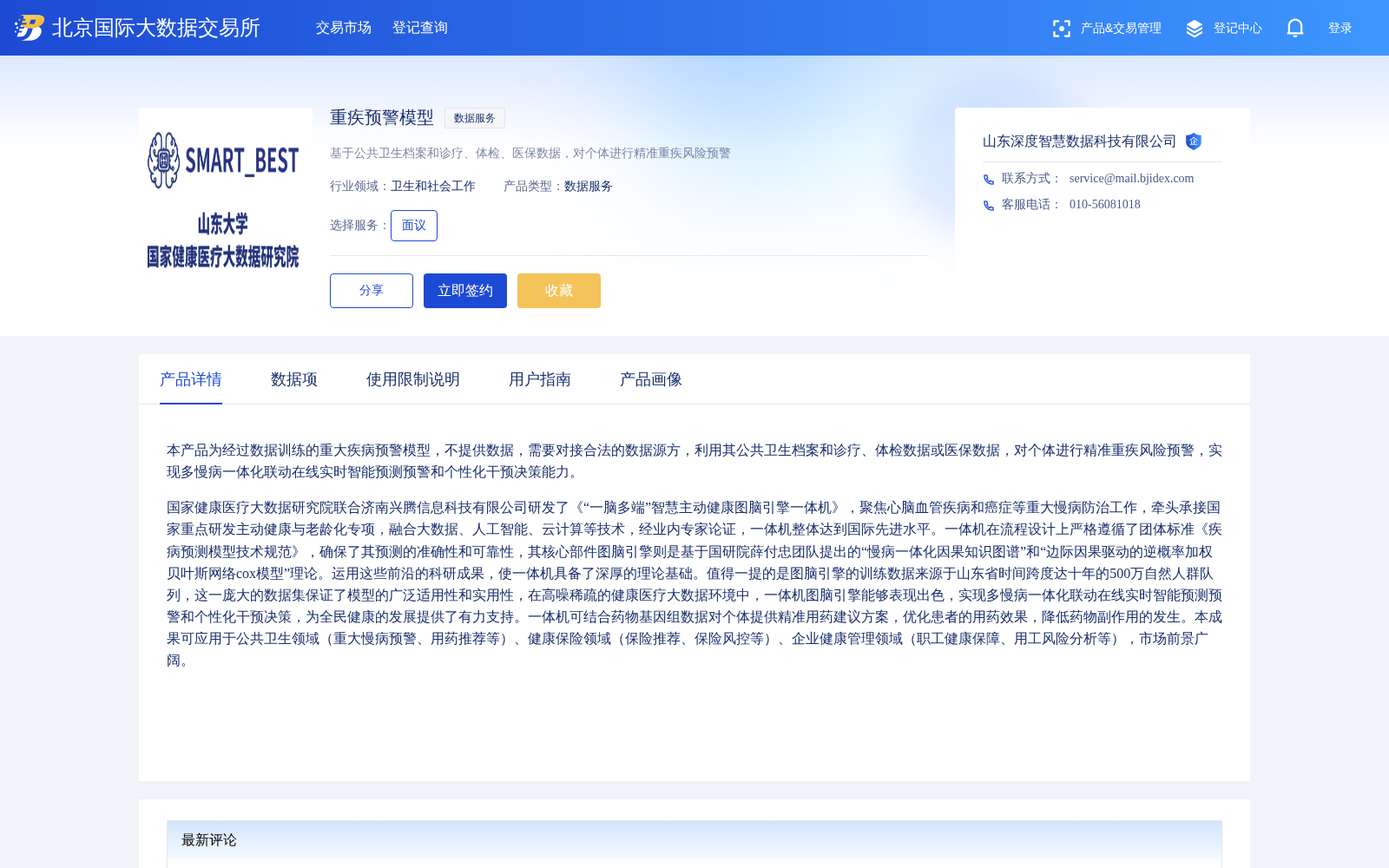Viewport: 1389px width, 868px height.
Task: Click the 卫生和社会工作 industry value
Action: 433,187
